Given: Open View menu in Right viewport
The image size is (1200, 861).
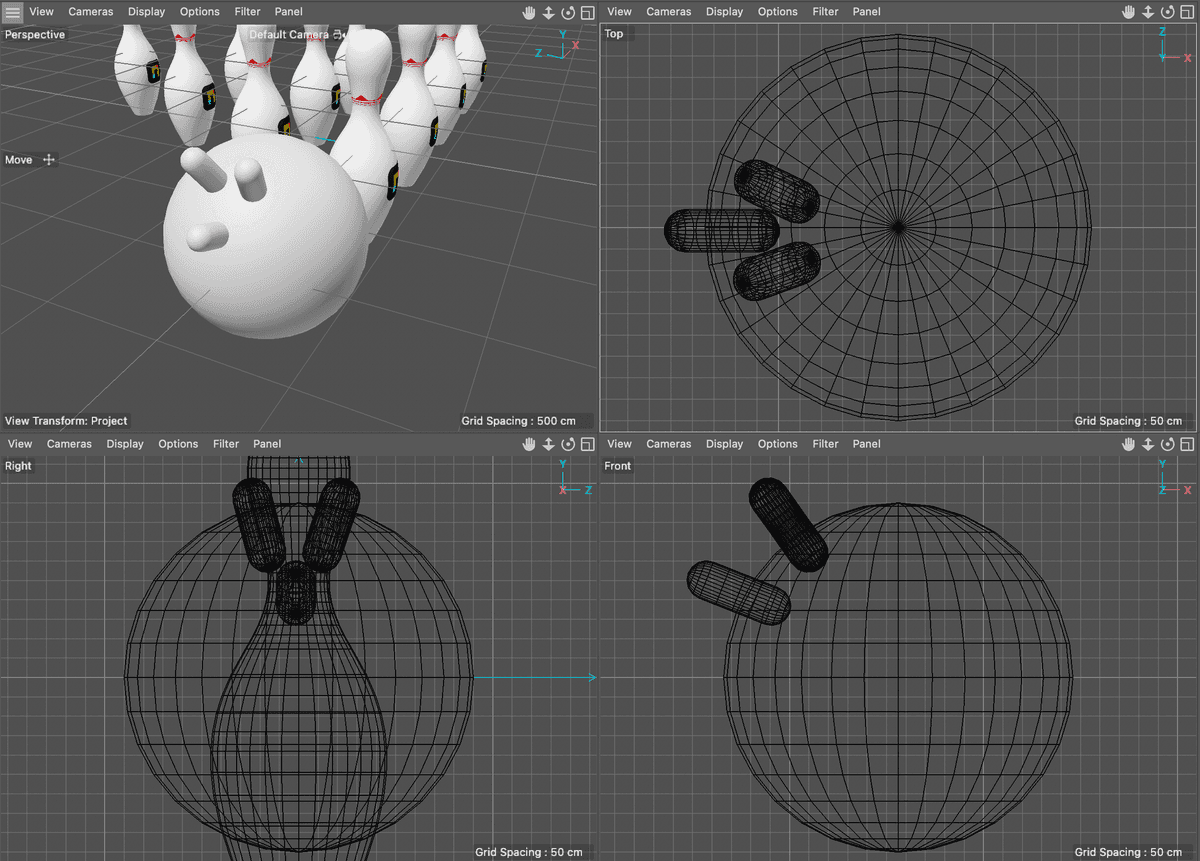Looking at the screenshot, I should click(x=20, y=444).
